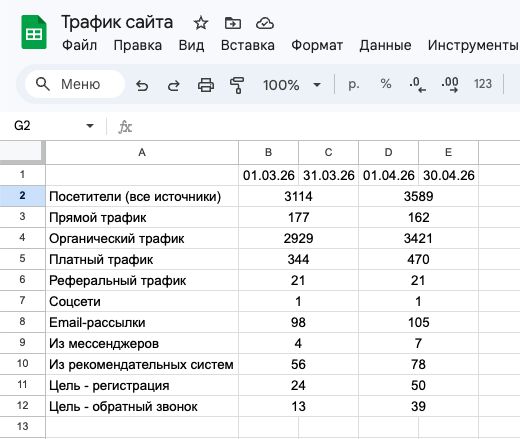Select the cell Органический трафик

pos(142,238)
